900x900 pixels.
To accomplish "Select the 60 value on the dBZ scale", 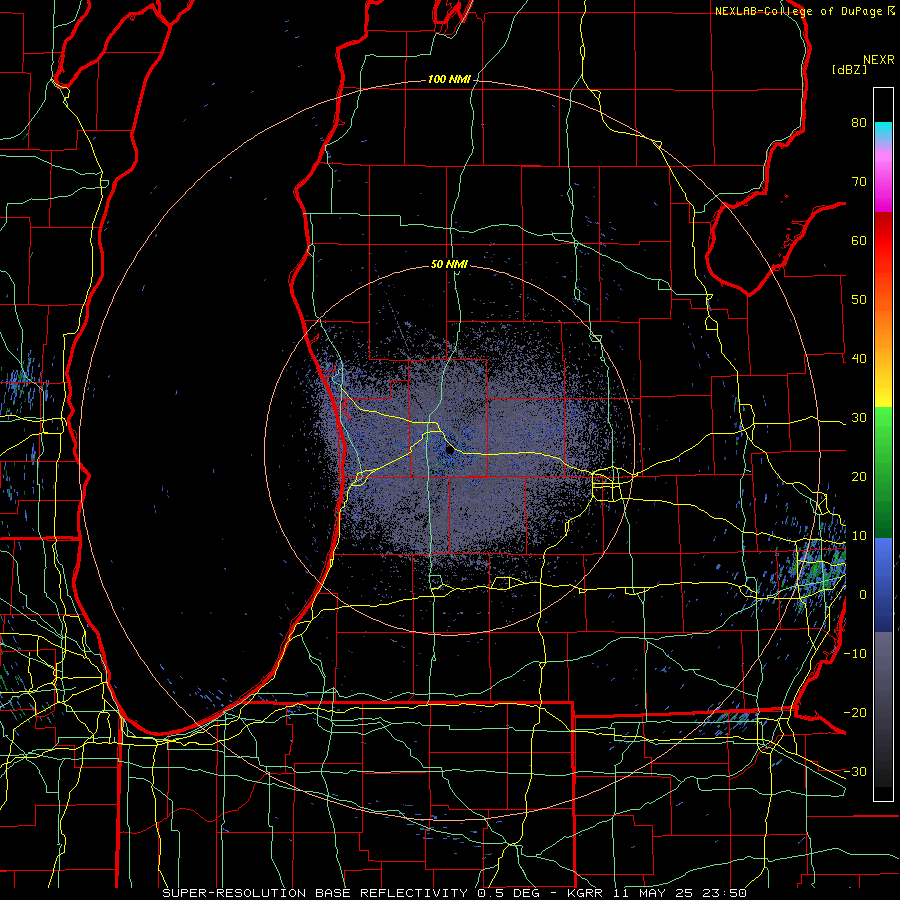I will click(x=859, y=240).
